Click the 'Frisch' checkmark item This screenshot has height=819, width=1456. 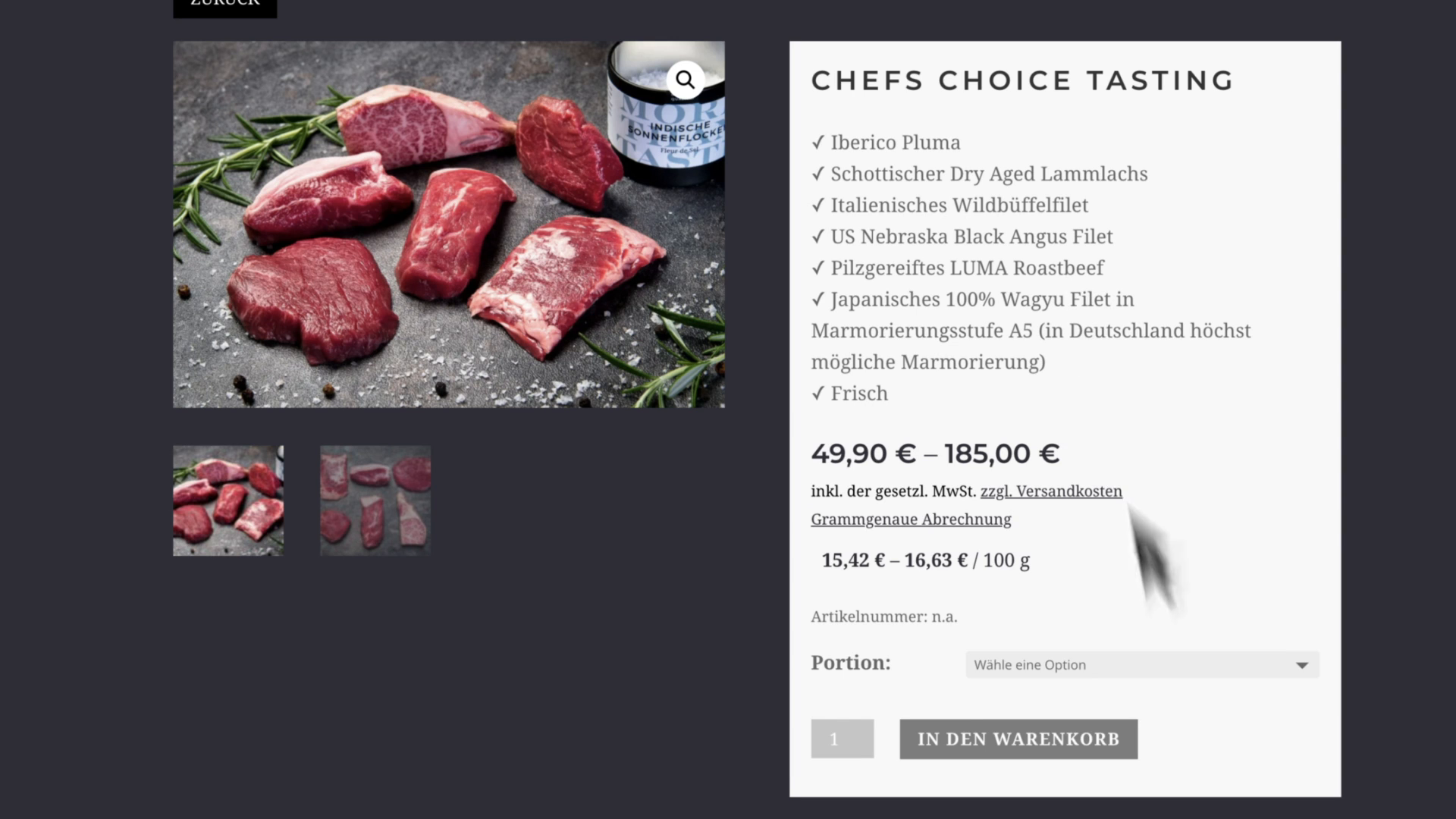click(x=849, y=393)
